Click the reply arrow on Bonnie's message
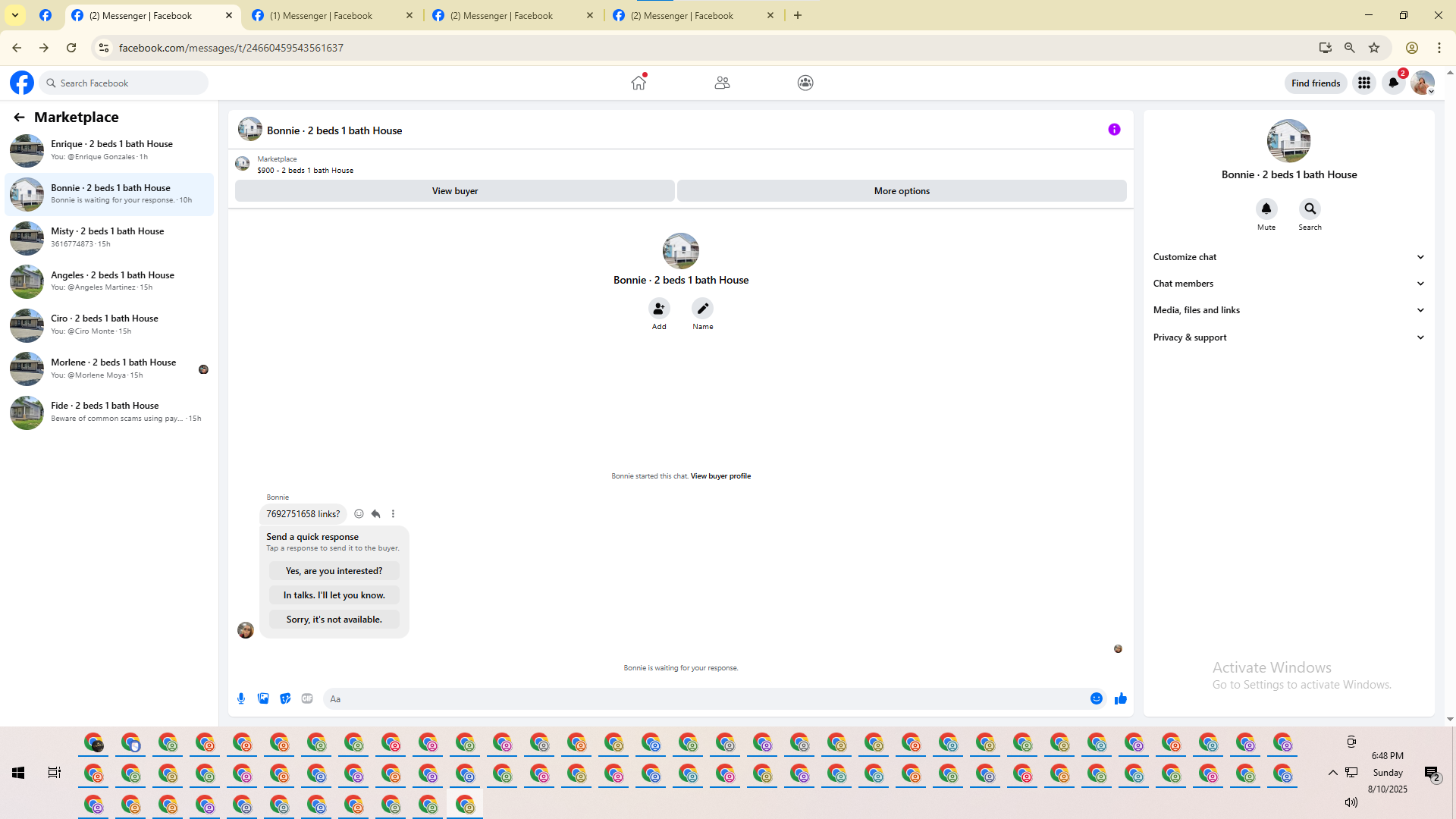 click(x=375, y=514)
